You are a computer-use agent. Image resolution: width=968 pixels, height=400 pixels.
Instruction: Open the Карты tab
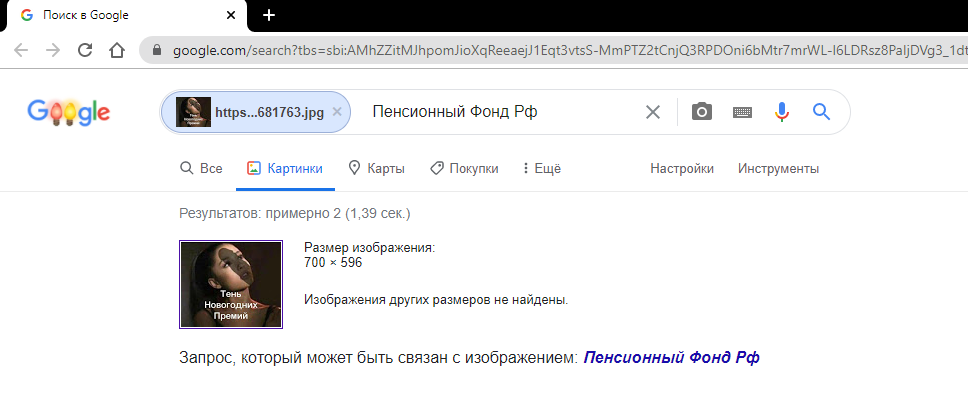point(376,169)
